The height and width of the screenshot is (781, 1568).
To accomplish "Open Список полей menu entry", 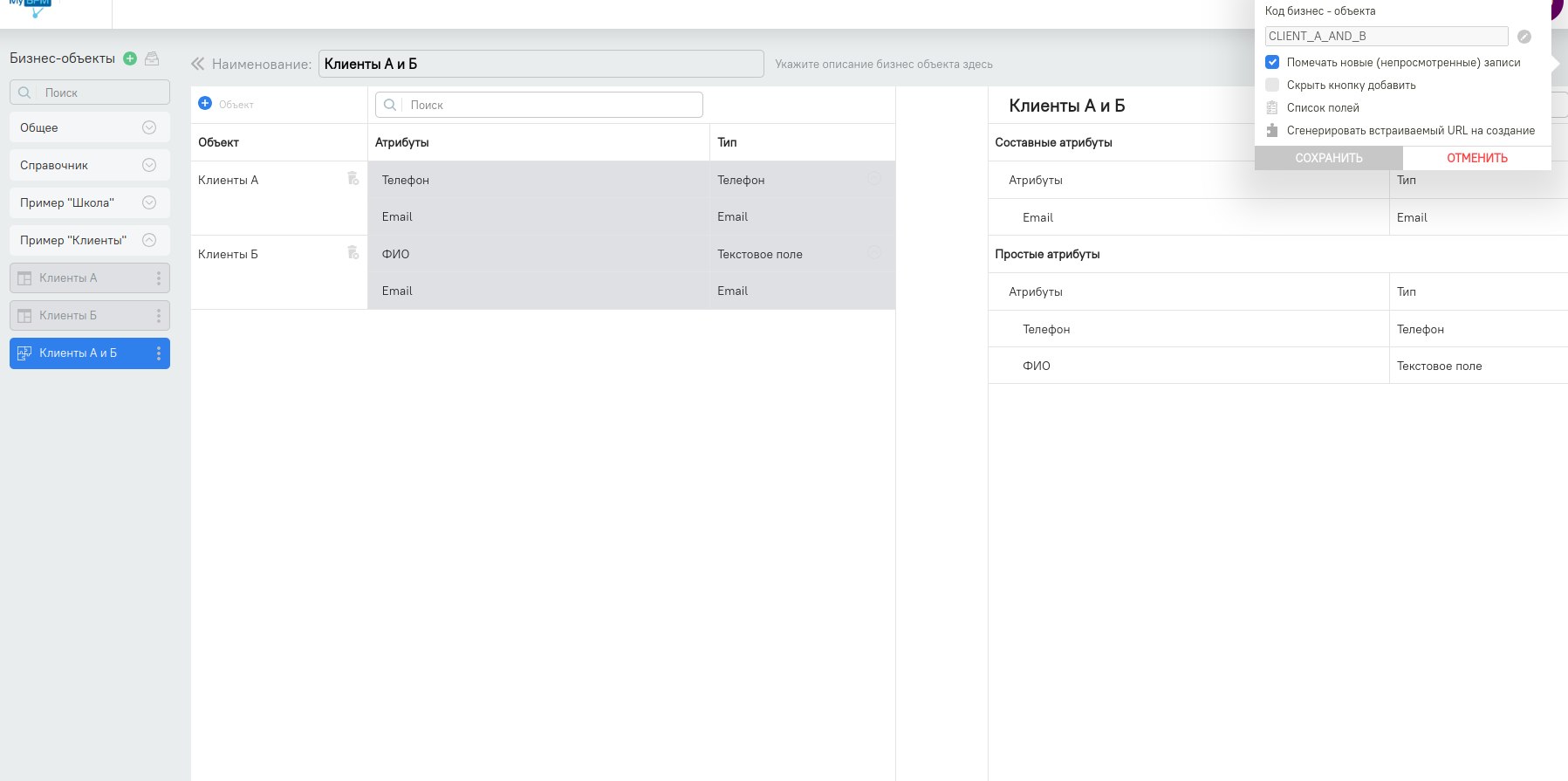I will tap(1323, 108).
